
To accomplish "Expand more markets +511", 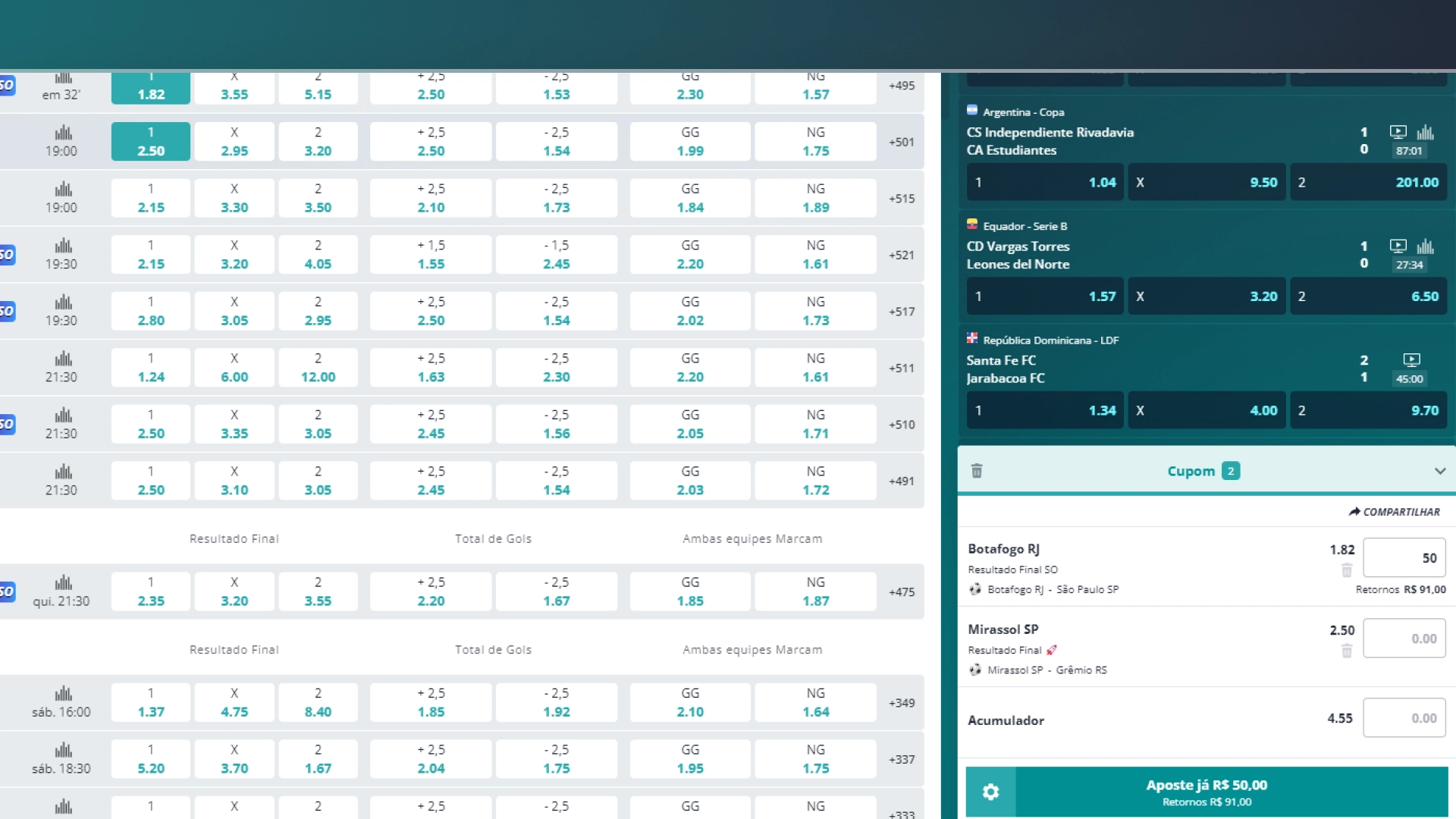I will pyautogui.click(x=902, y=369).
